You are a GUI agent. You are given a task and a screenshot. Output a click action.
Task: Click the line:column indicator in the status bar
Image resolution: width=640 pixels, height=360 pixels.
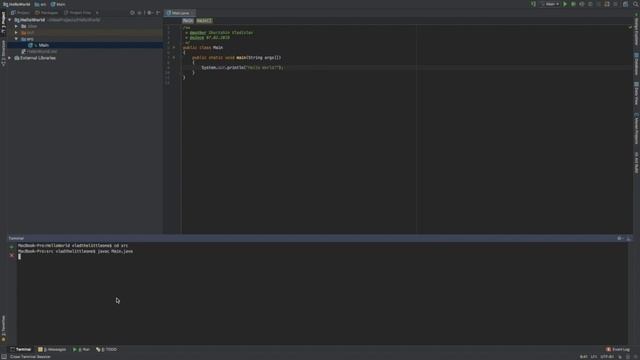(584, 357)
